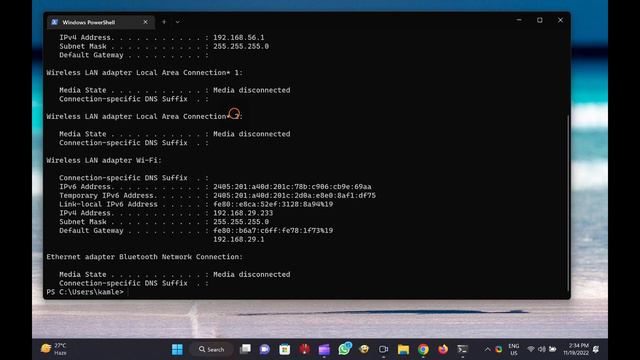Screen dimensions: 640x360
Task: Click the battery status tray icon
Action: coord(553,349)
